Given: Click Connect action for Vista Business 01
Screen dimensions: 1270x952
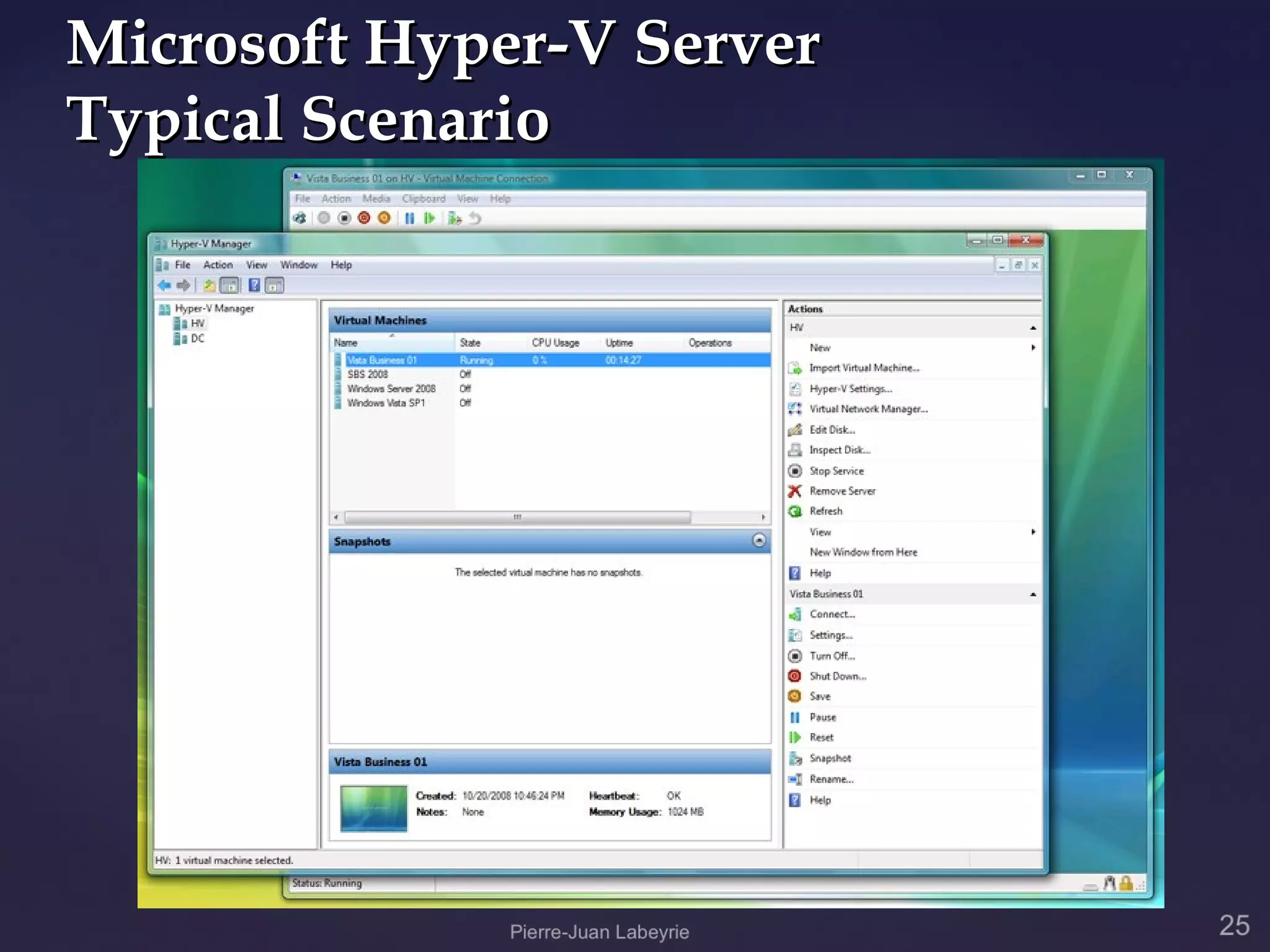Looking at the screenshot, I should tap(832, 614).
